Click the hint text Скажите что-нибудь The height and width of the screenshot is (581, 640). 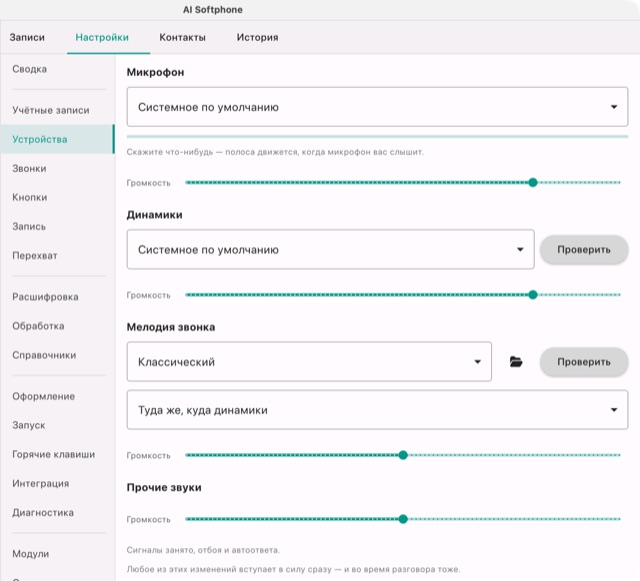tap(275, 152)
